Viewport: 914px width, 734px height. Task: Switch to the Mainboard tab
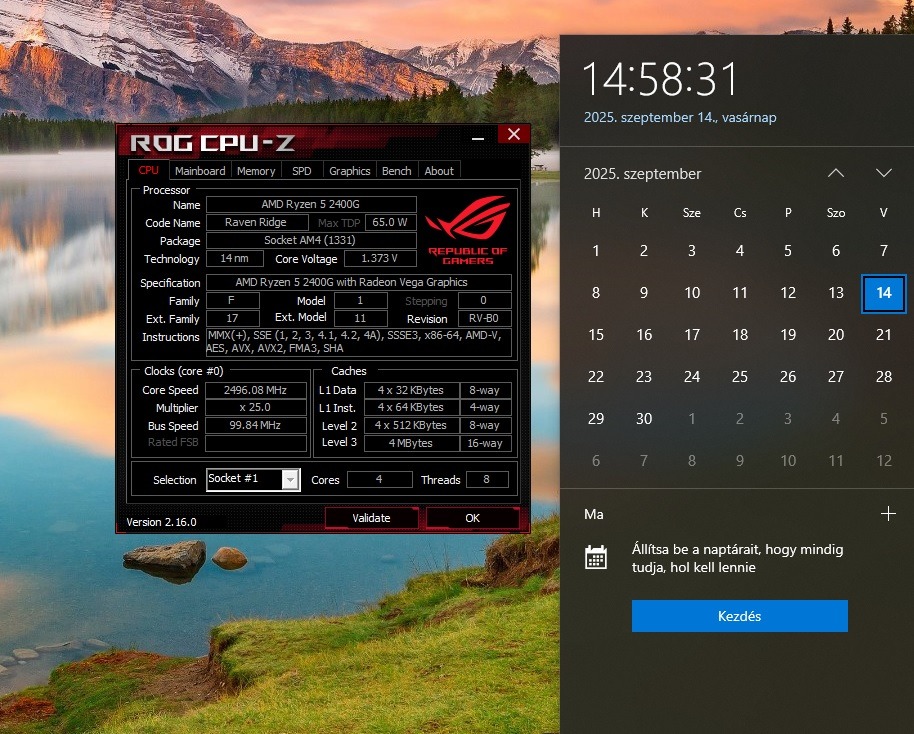[200, 171]
